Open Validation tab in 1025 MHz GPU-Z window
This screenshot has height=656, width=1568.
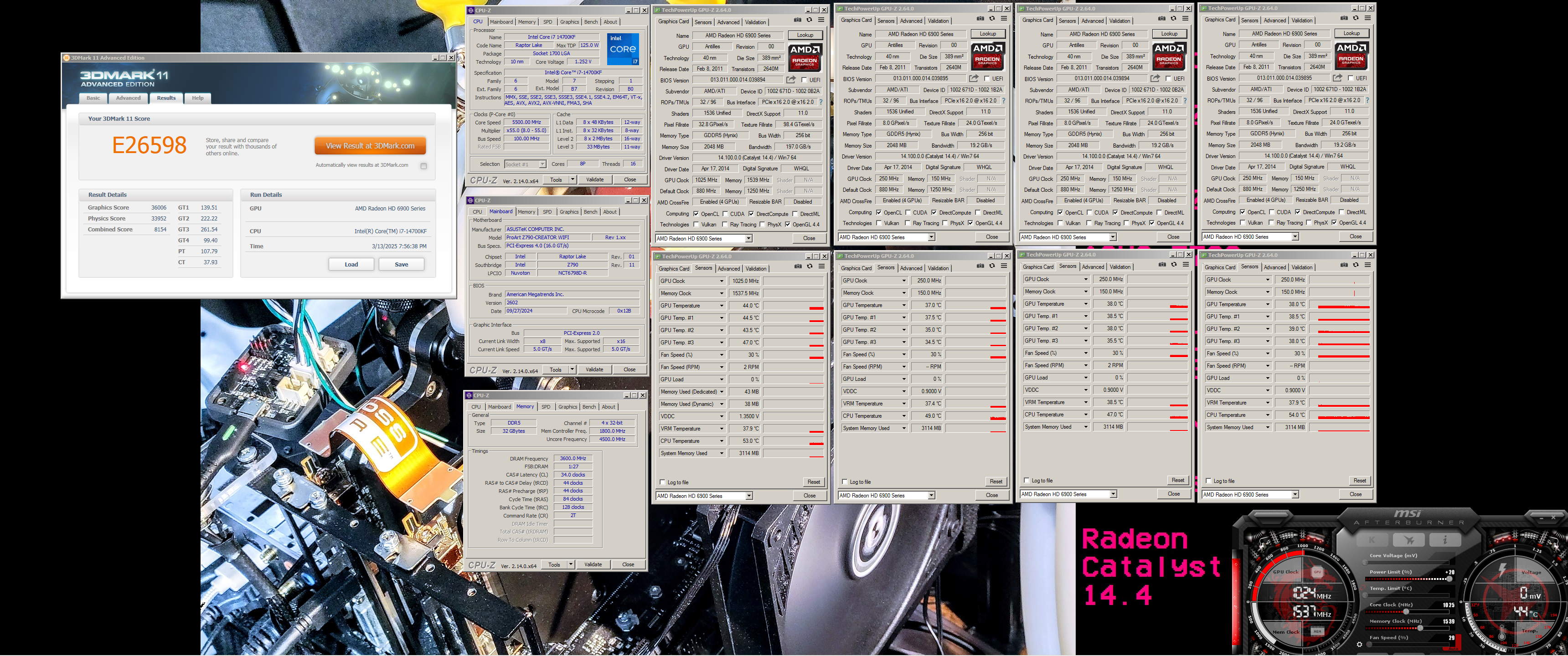pos(756,22)
